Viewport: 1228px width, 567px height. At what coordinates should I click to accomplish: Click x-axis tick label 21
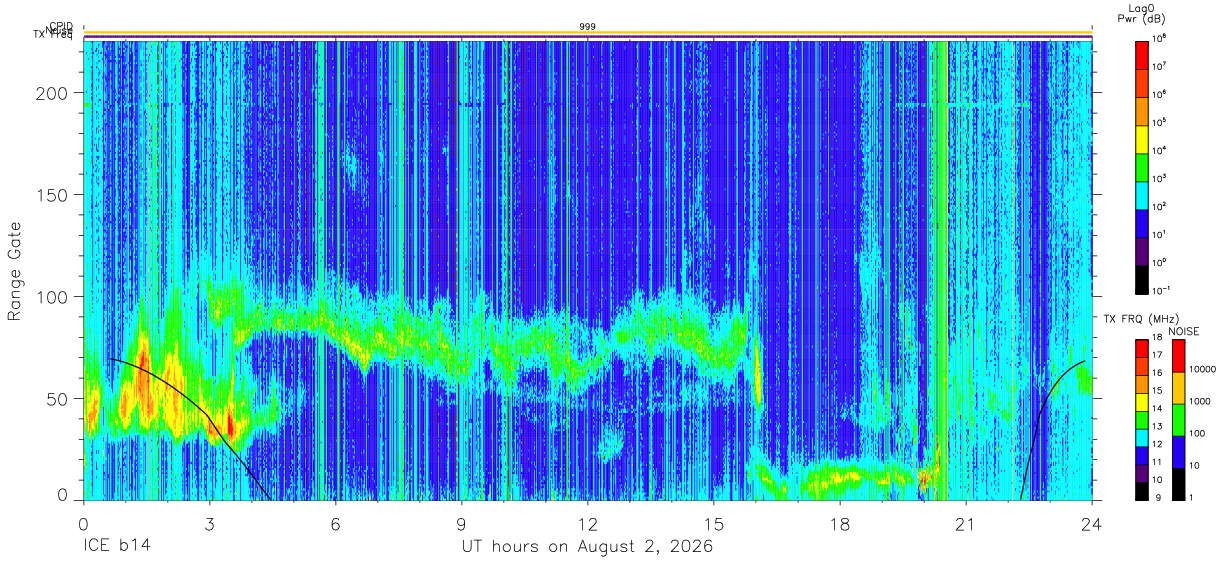coord(965,524)
